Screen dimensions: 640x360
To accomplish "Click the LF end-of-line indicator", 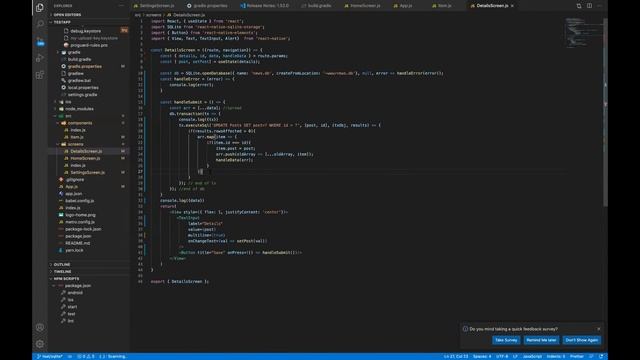I will point(515,356).
